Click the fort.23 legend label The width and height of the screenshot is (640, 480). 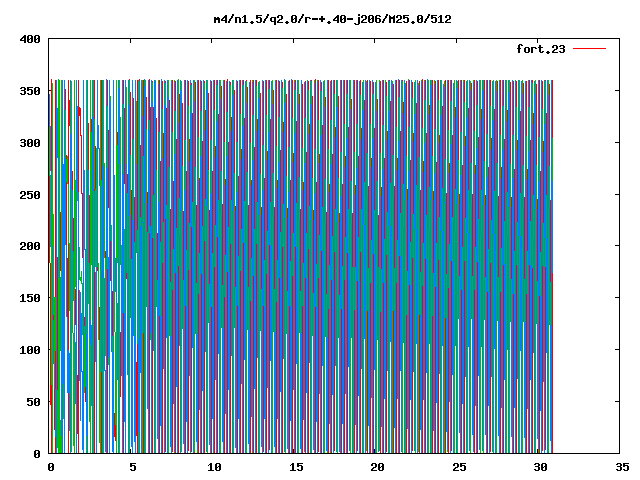pos(541,49)
